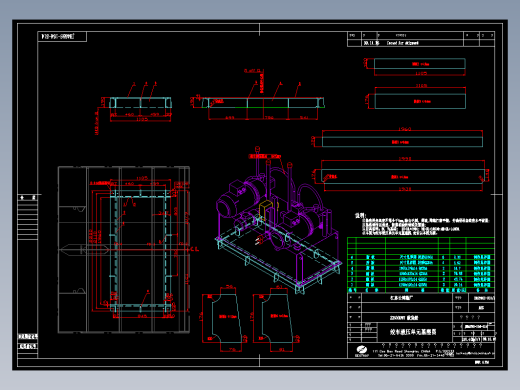This screenshot has width=520, height=390.
Task: Click the long front elevation view of base
Action: point(263,103)
